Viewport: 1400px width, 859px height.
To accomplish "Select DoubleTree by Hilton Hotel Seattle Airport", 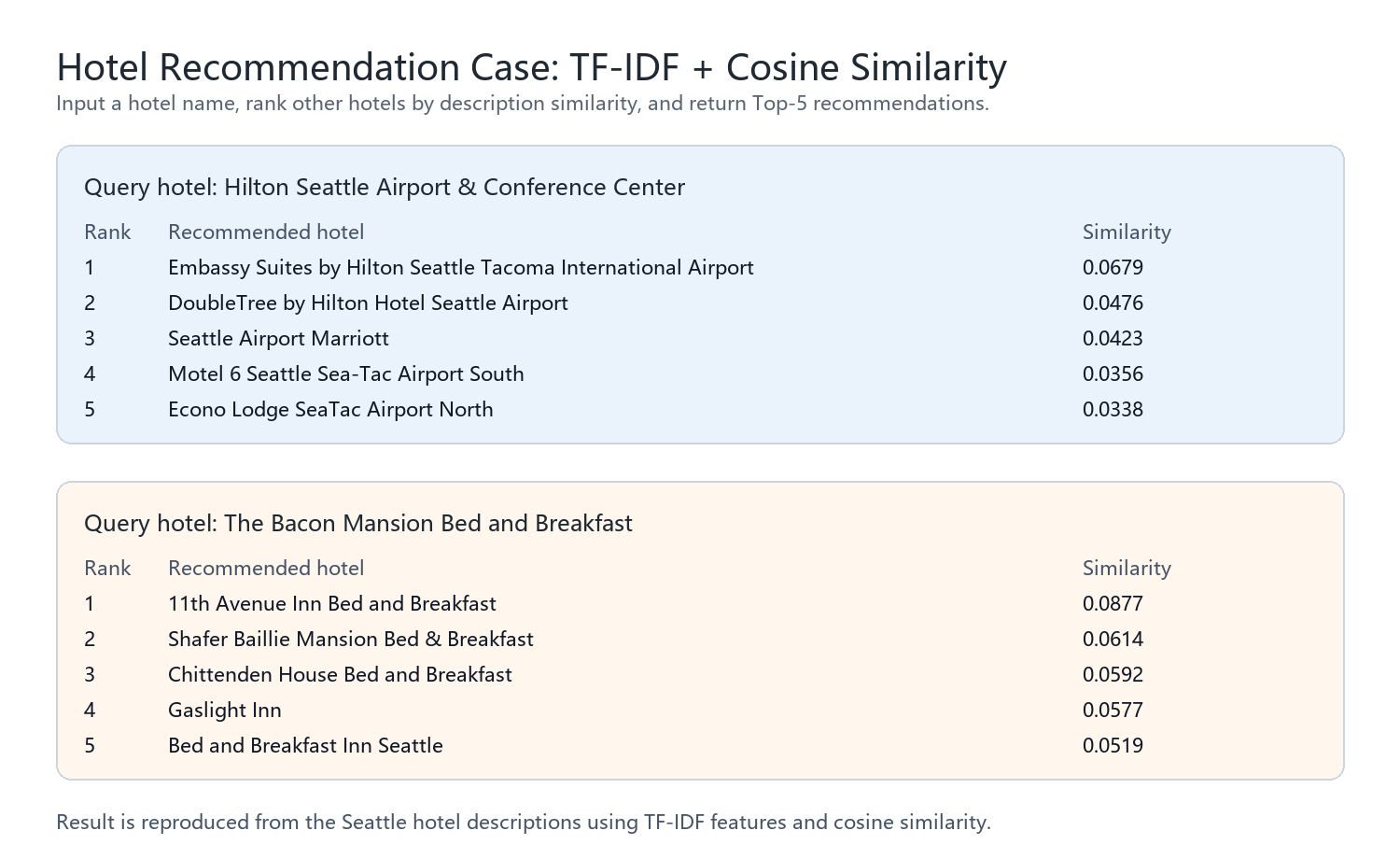I will (x=368, y=303).
